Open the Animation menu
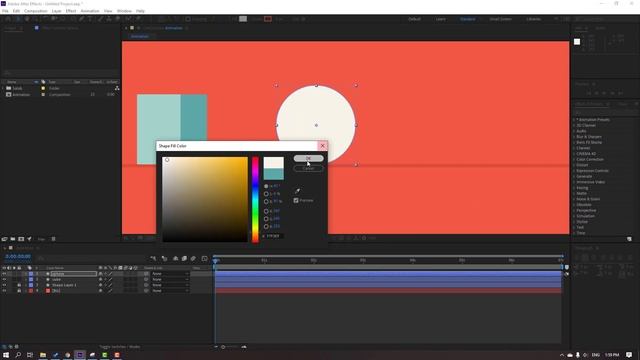 tap(90, 11)
